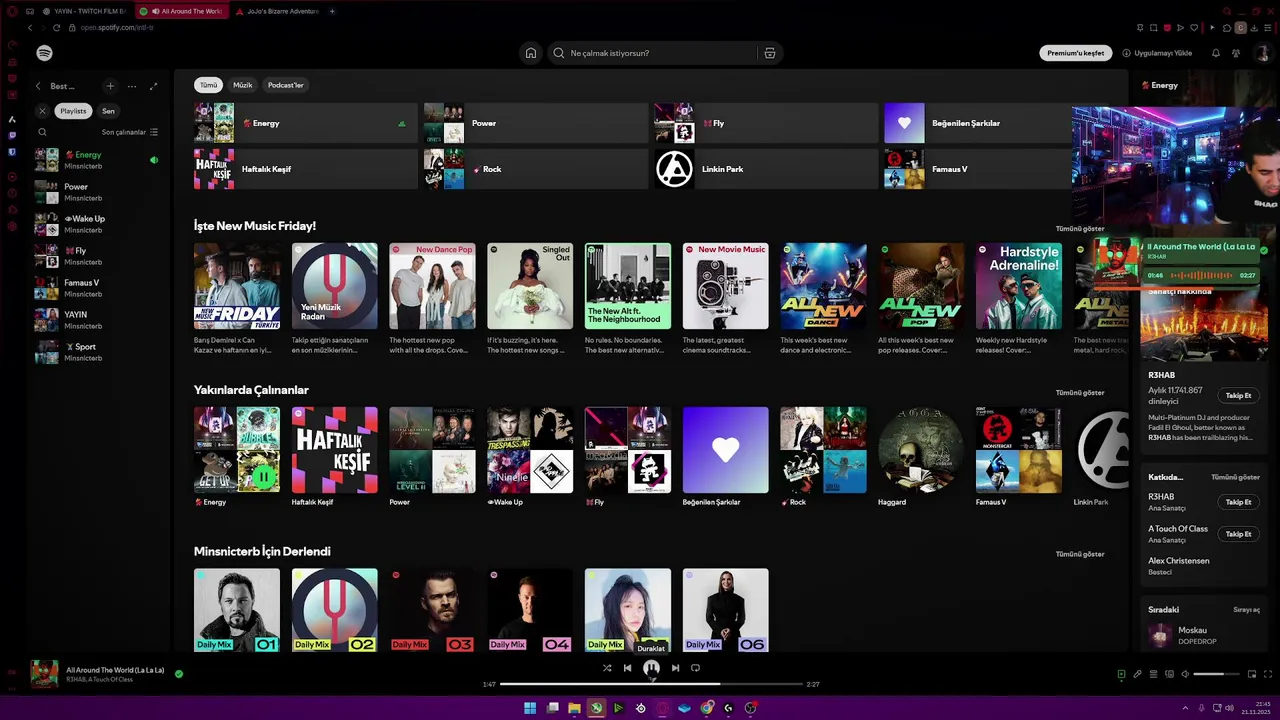Select the Sen library filter
The width and height of the screenshot is (1280, 720).
[x=108, y=111]
